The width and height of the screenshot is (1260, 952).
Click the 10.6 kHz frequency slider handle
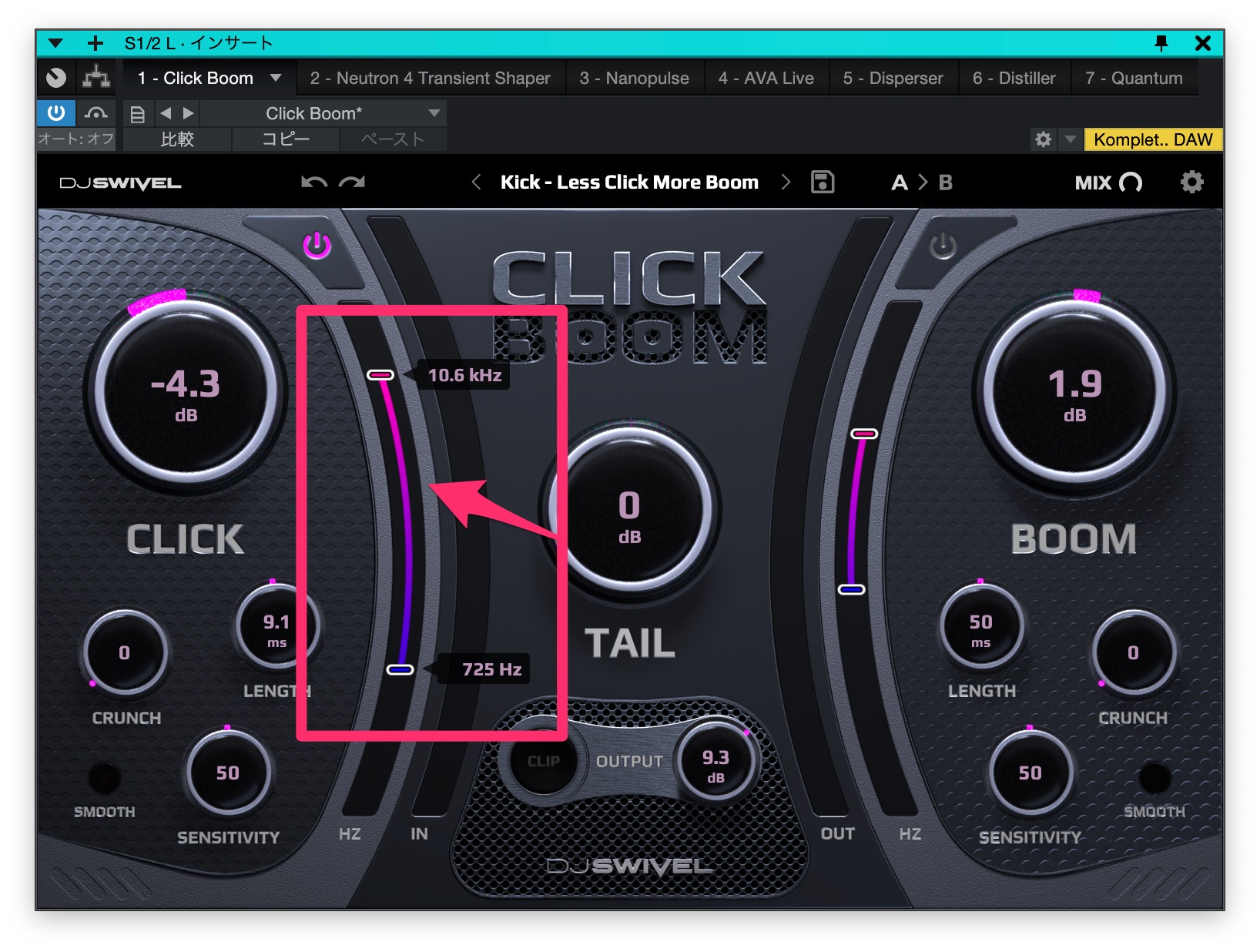[x=380, y=375]
